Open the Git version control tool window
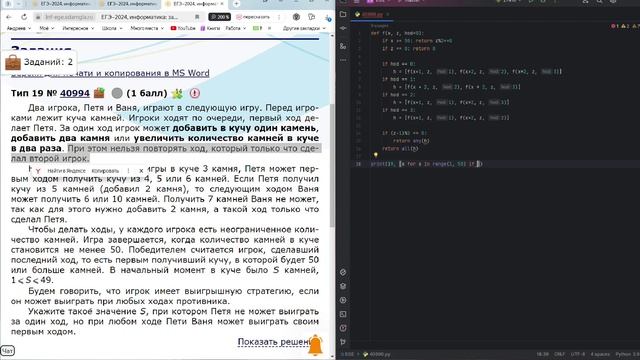The width and height of the screenshot is (640, 360). point(343,342)
